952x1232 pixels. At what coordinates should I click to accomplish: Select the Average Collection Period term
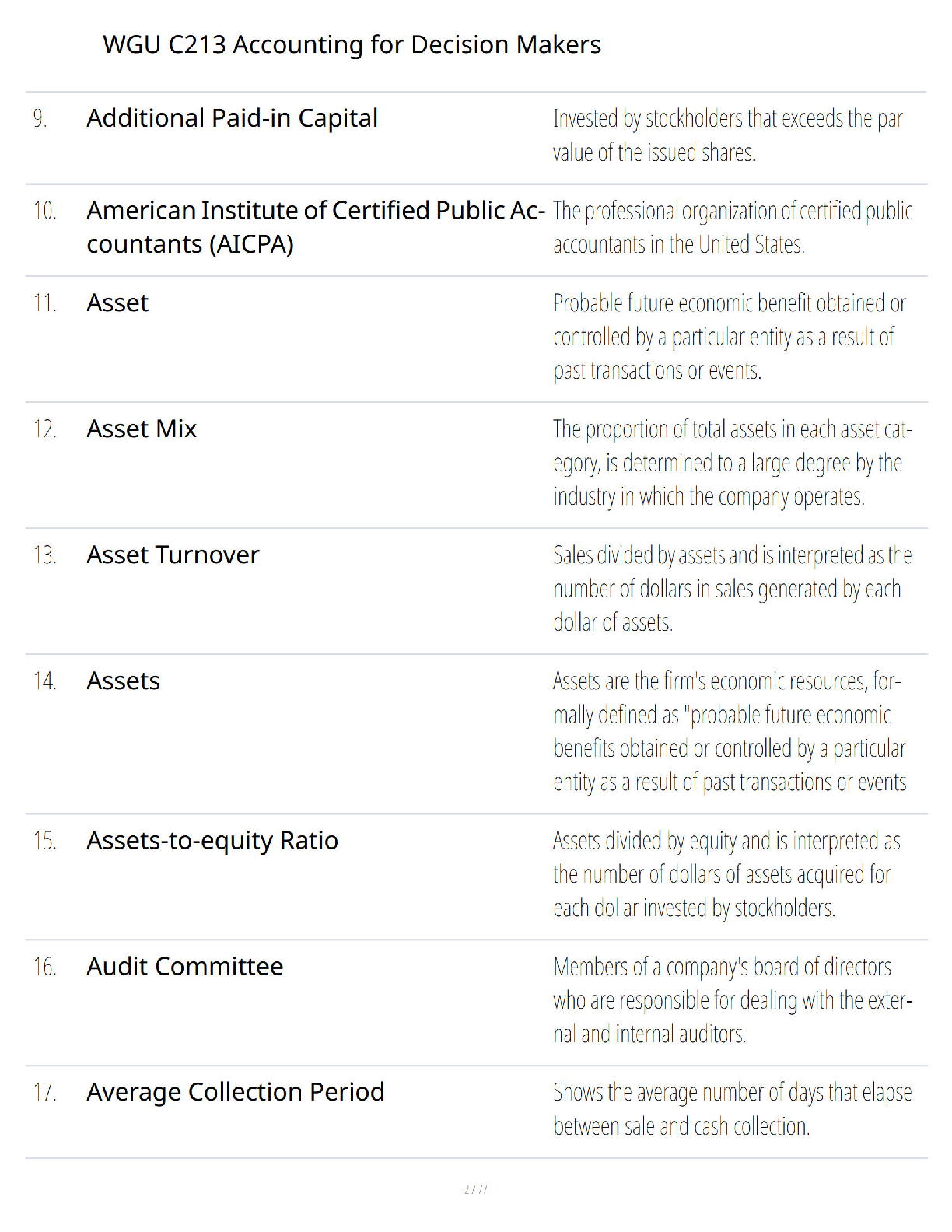tap(235, 1092)
